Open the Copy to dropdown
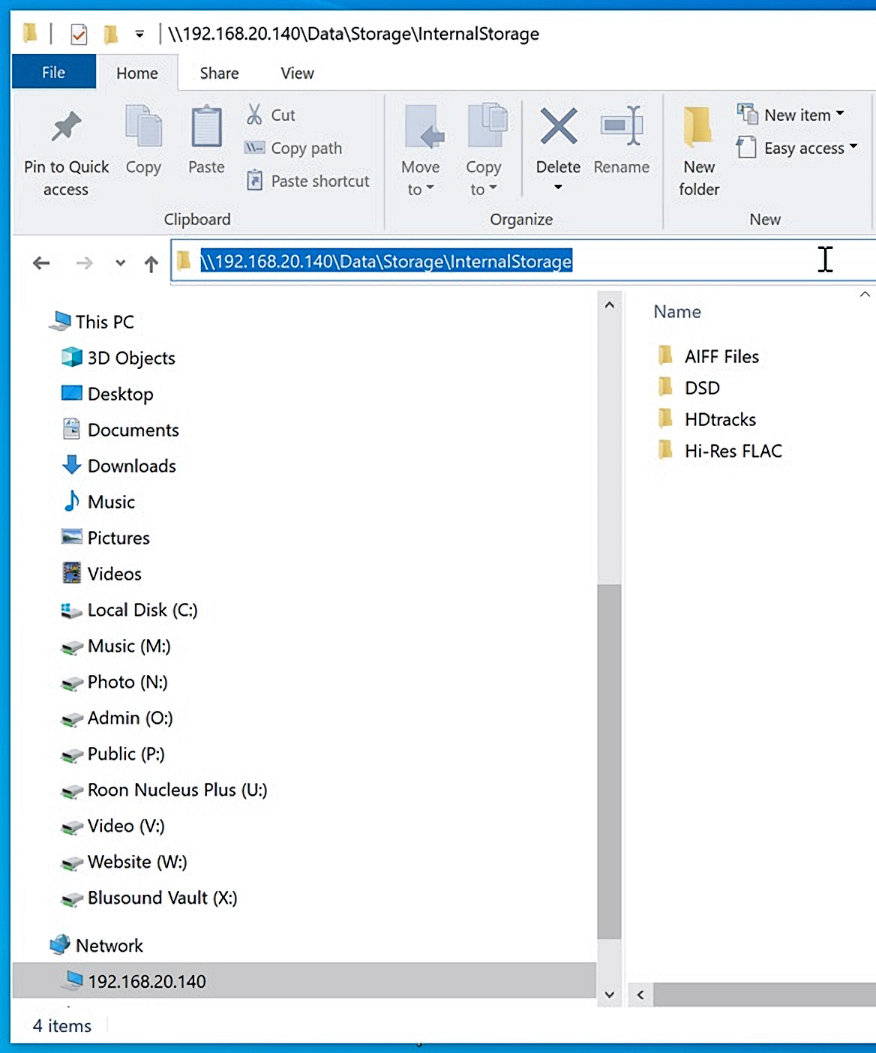 [x=483, y=150]
